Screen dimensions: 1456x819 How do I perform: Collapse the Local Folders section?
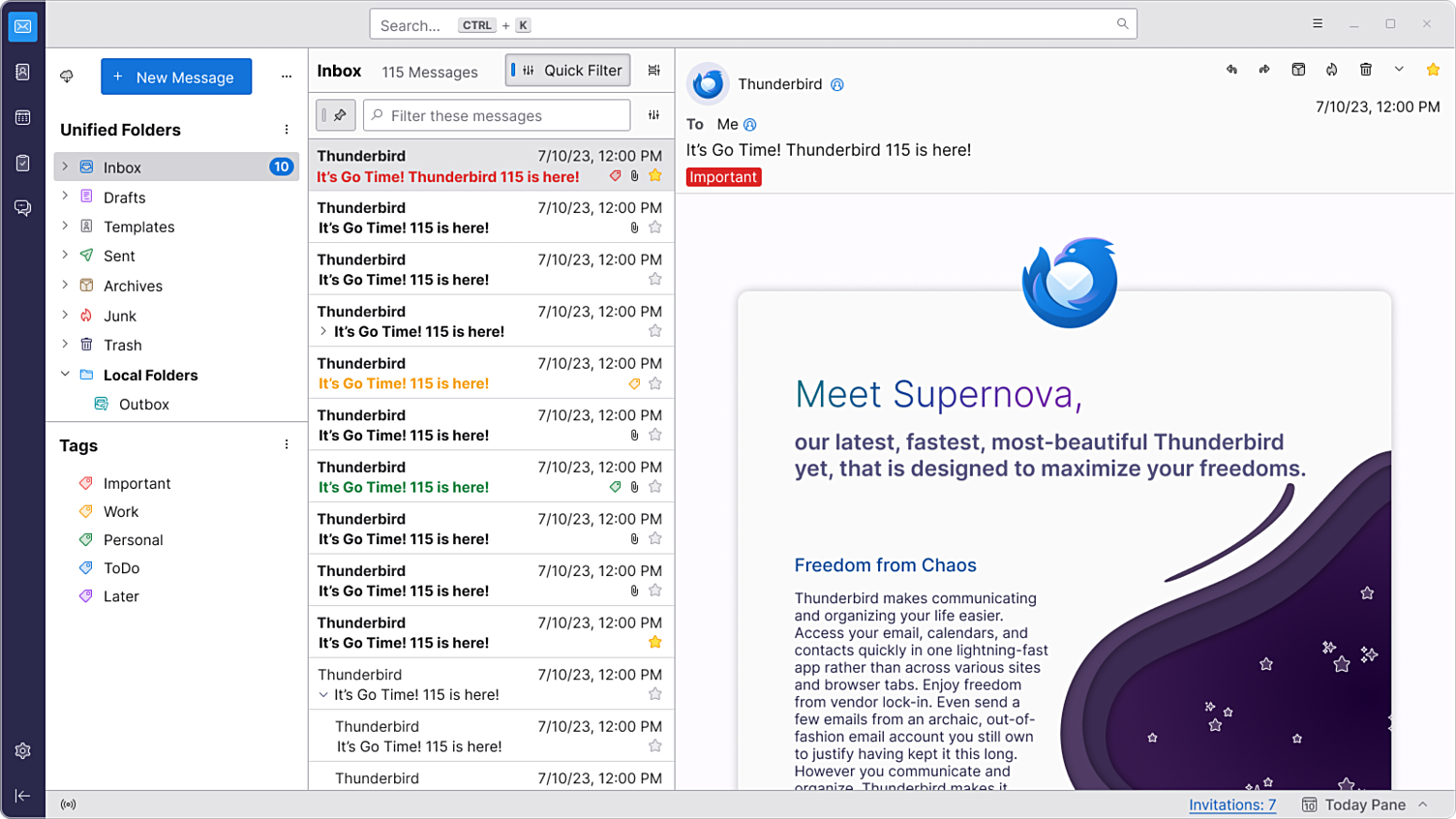65,375
